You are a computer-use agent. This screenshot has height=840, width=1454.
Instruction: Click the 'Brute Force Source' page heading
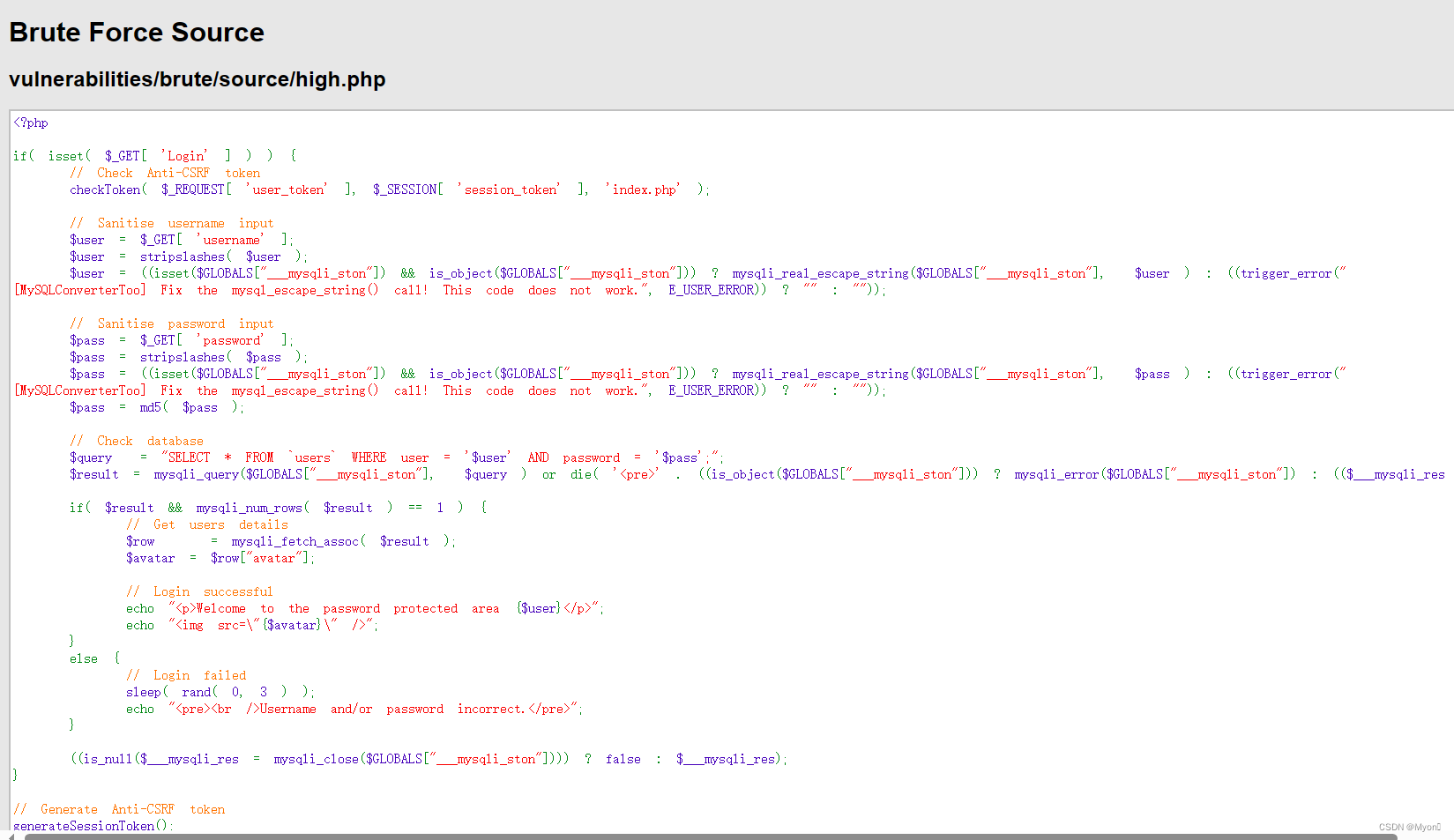[136, 33]
